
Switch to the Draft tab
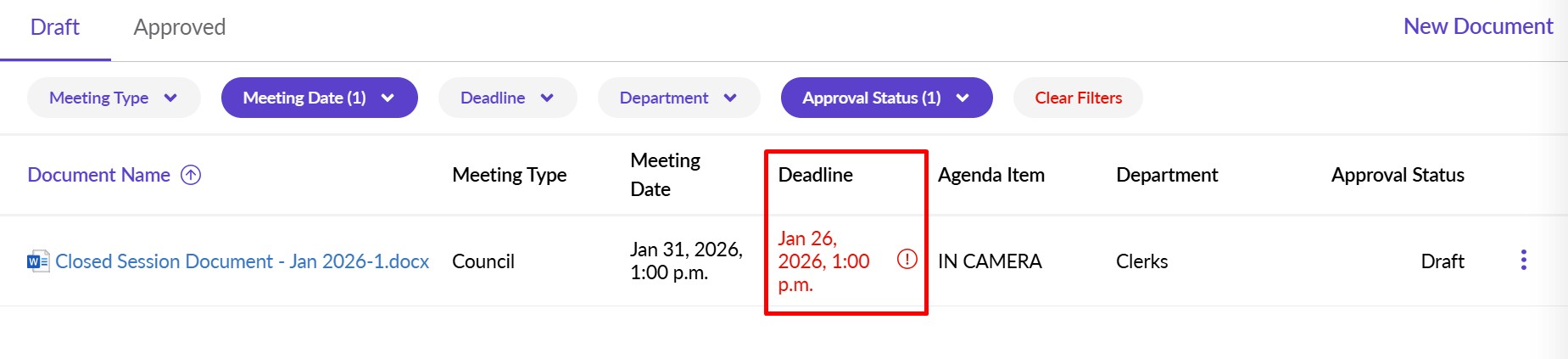point(55,27)
